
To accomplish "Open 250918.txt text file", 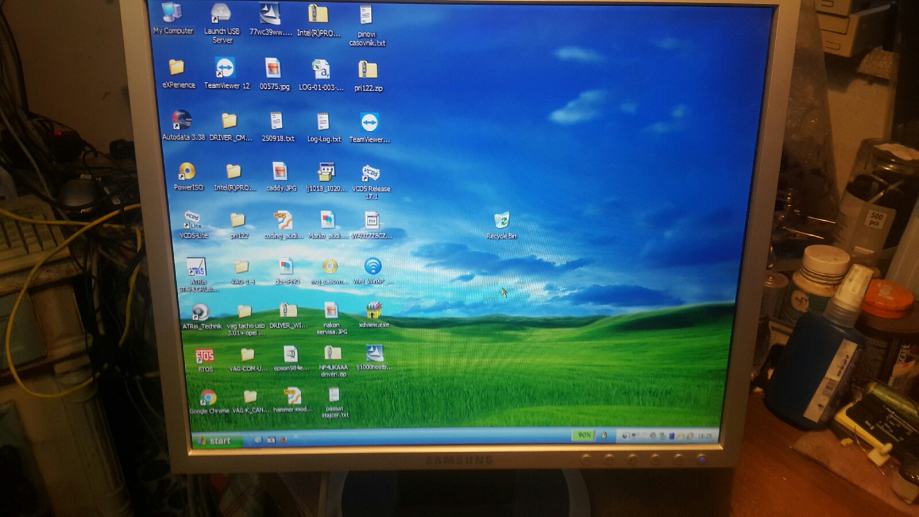I will click(277, 127).
